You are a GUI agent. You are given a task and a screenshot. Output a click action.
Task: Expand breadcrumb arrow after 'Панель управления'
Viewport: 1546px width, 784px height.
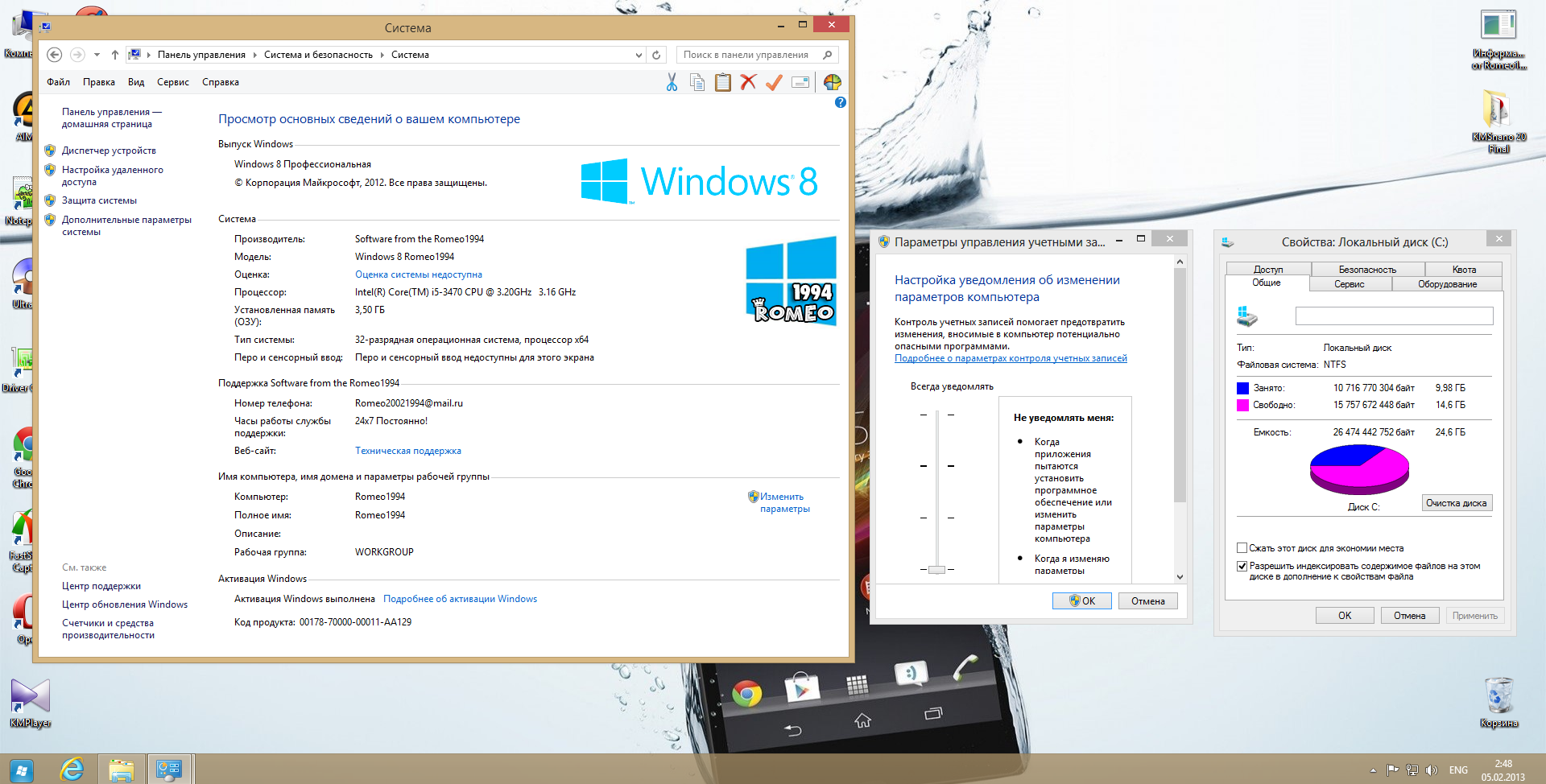point(254,55)
